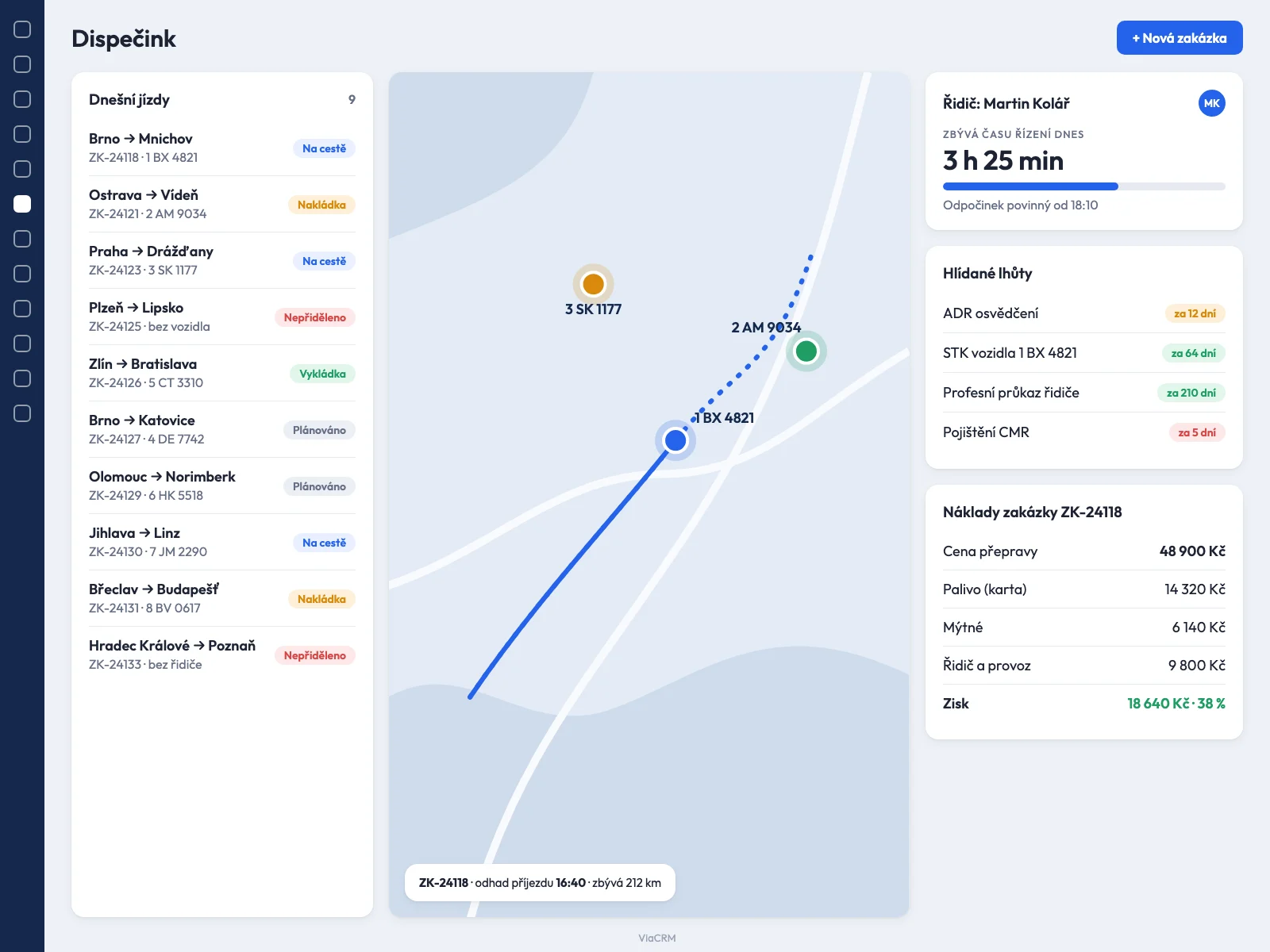Click the 3 h 25 min remaining time

(x=1003, y=160)
